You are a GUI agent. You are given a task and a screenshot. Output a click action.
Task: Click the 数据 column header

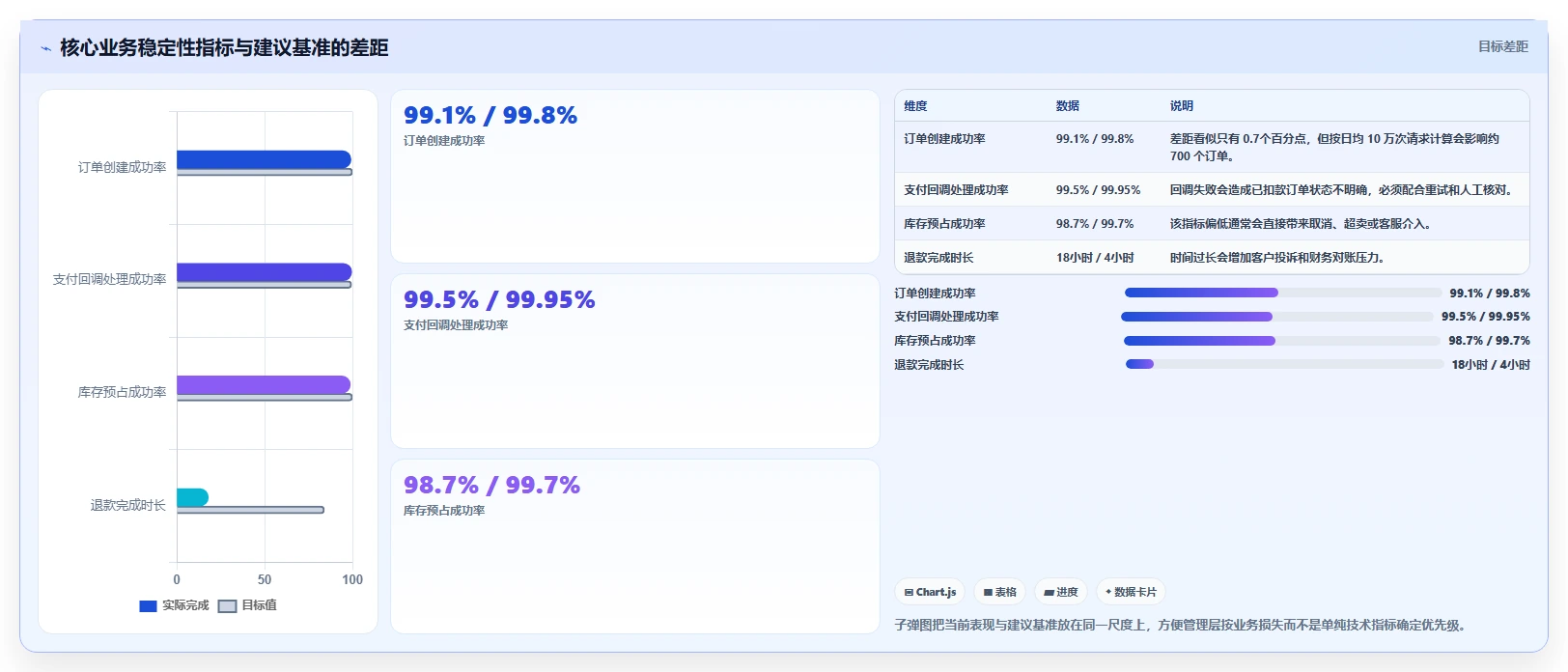[1067, 106]
